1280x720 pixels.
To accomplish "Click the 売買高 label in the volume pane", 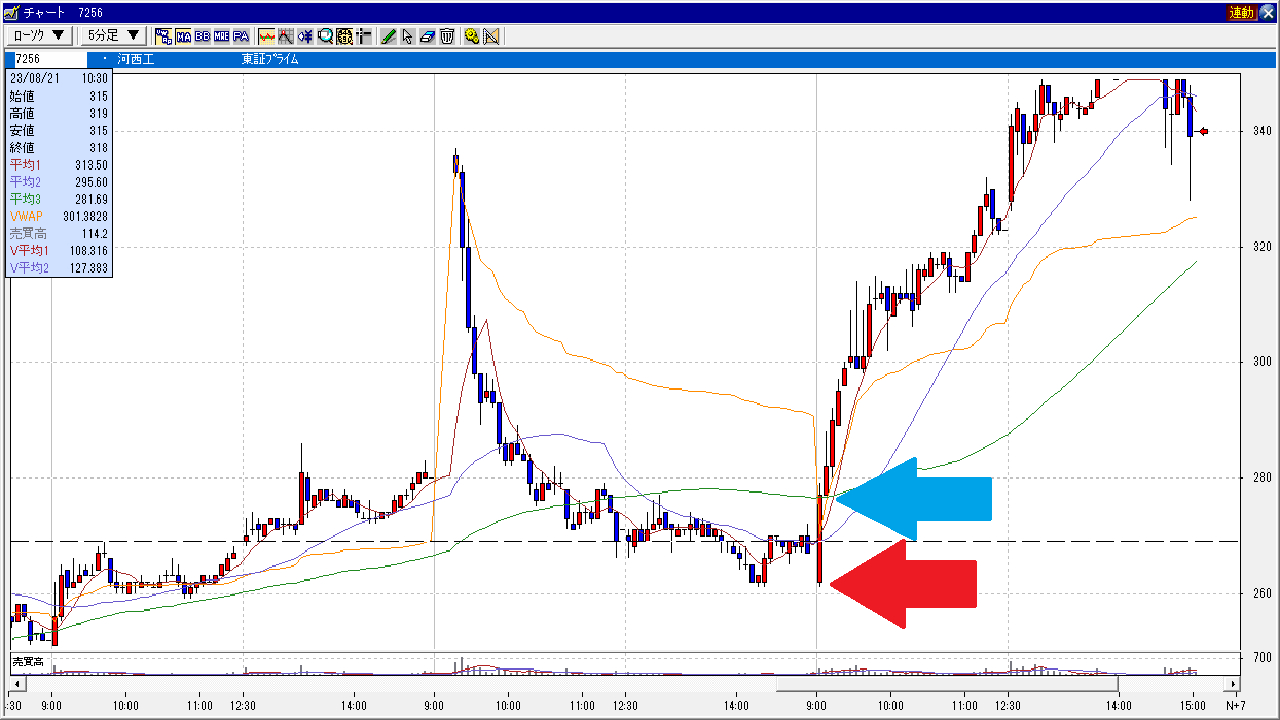I will coord(27,662).
